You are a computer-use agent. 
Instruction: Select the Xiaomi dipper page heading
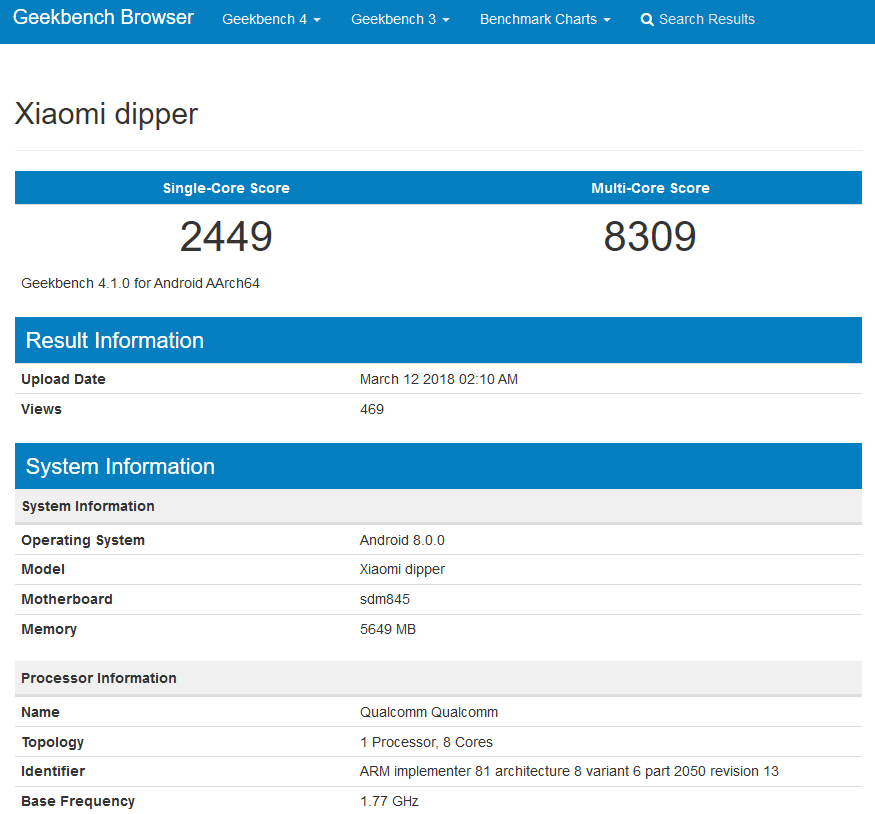[106, 114]
